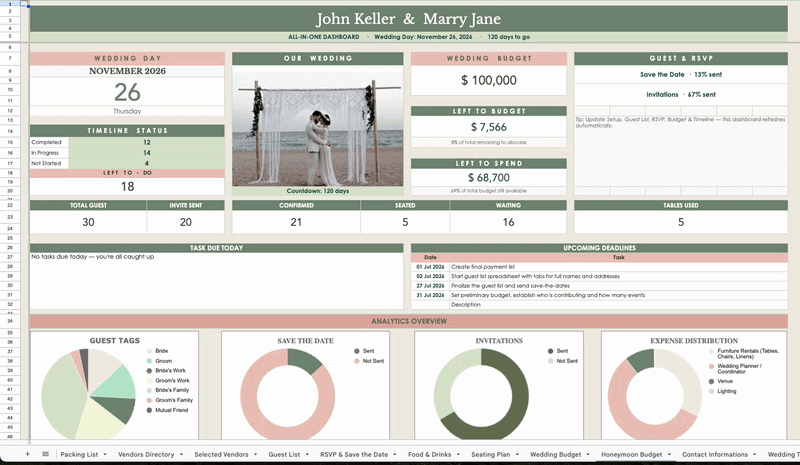Switch to the Honeymoon Budget tab
This screenshot has height=465, width=800.
tap(631, 454)
